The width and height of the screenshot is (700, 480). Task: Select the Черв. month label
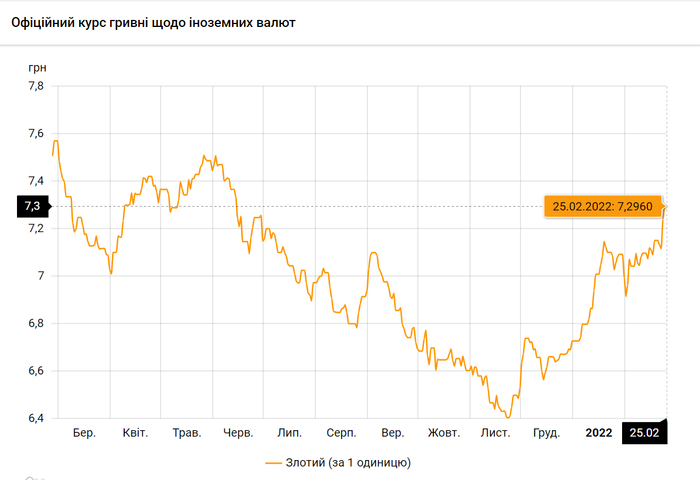coord(238,433)
